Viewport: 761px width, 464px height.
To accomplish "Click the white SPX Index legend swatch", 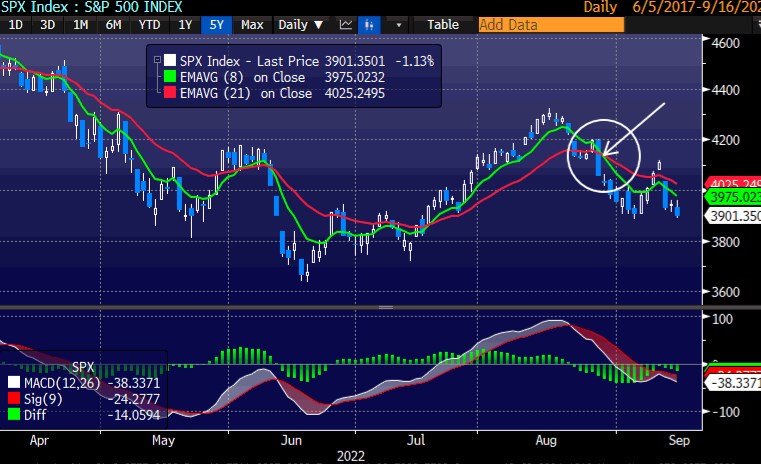I will coord(170,61).
